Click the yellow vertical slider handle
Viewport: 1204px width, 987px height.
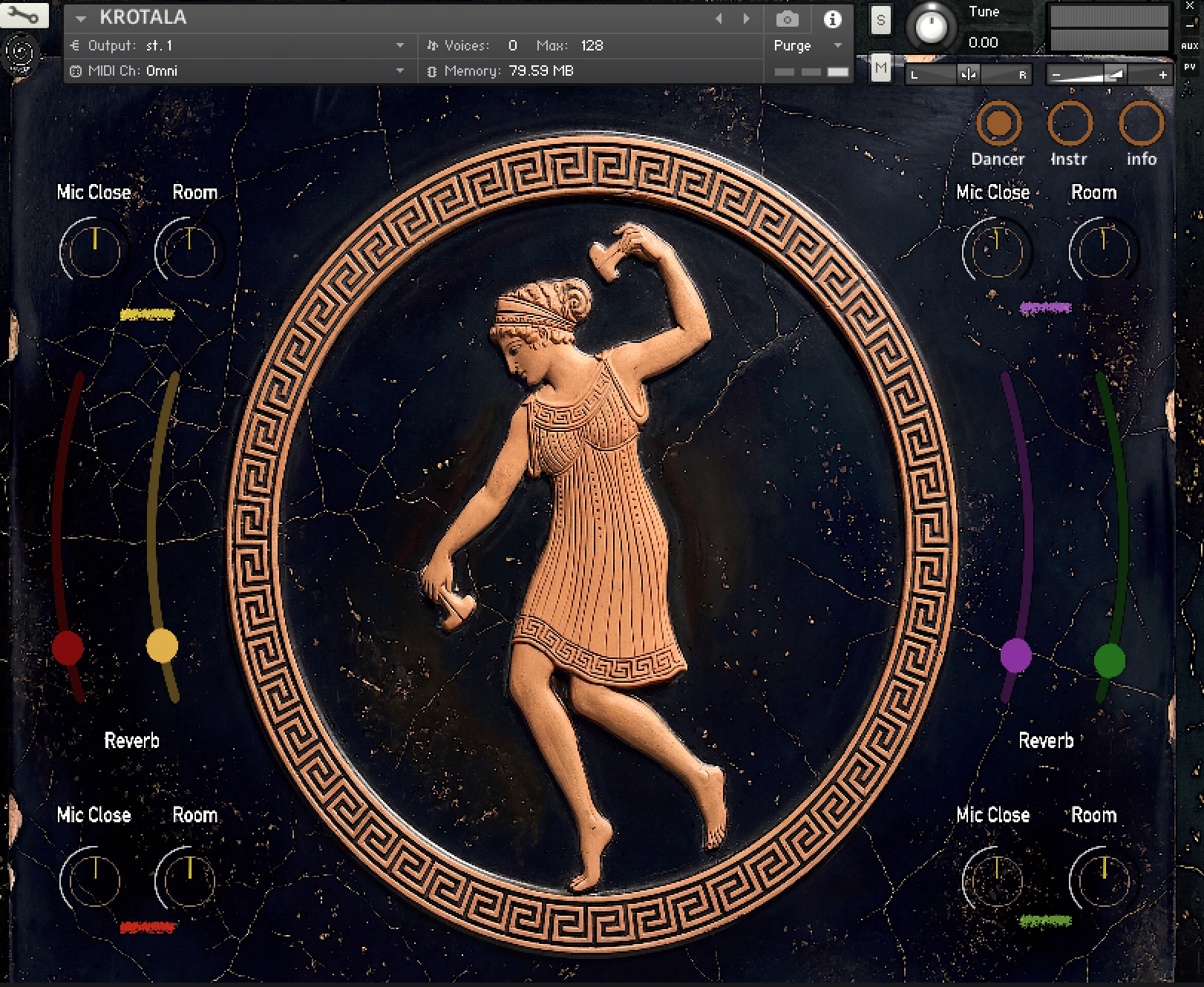pos(163,645)
